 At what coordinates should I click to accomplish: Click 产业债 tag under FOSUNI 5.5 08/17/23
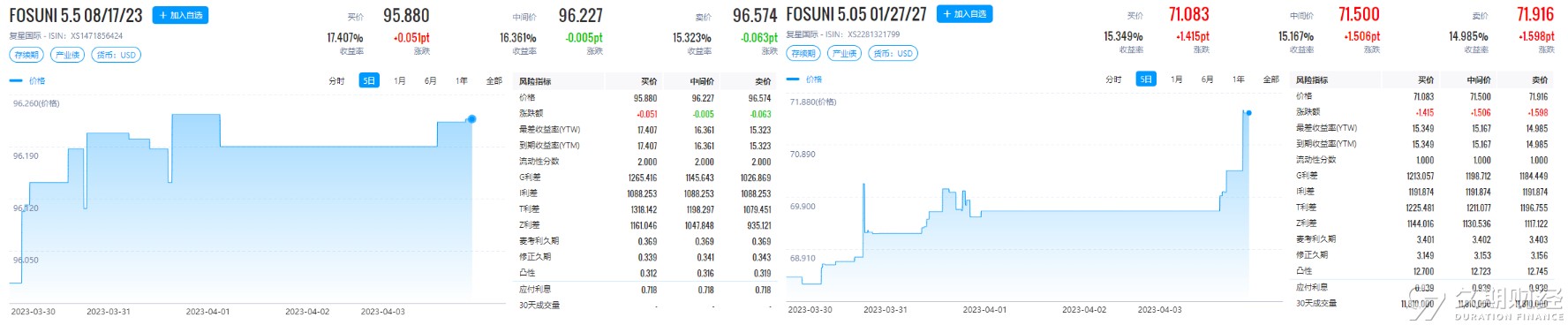pos(67,55)
